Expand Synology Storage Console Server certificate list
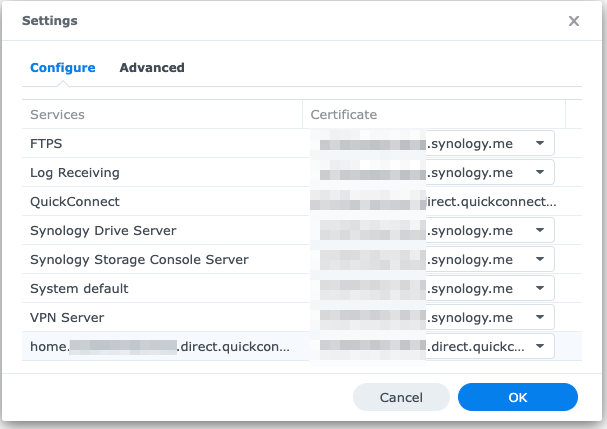Screen dimensions: 607x429 pyautogui.click(x=540, y=259)
